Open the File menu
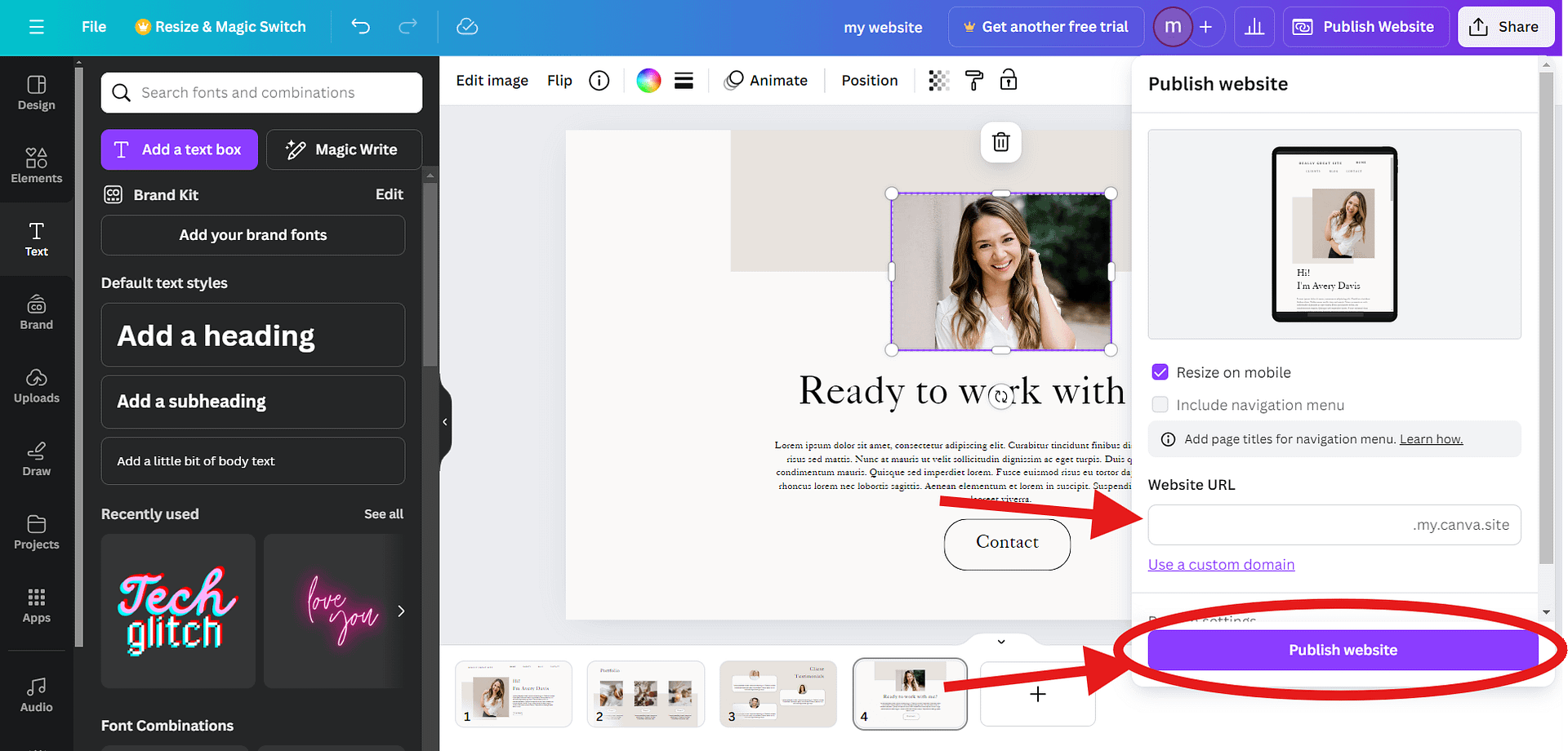 point(93,26)
